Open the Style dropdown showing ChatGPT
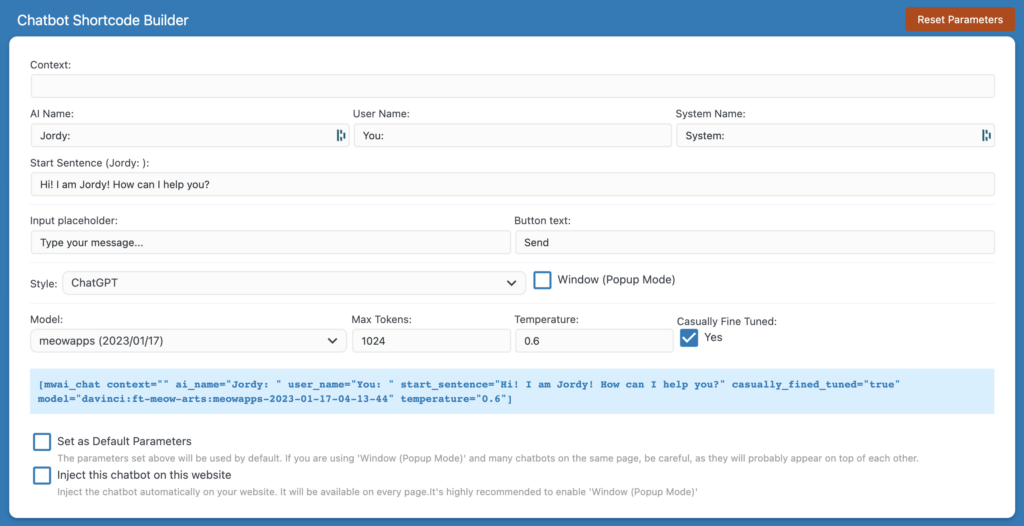Viewport: 1024px width, 526px height. [x=294, y=283]
